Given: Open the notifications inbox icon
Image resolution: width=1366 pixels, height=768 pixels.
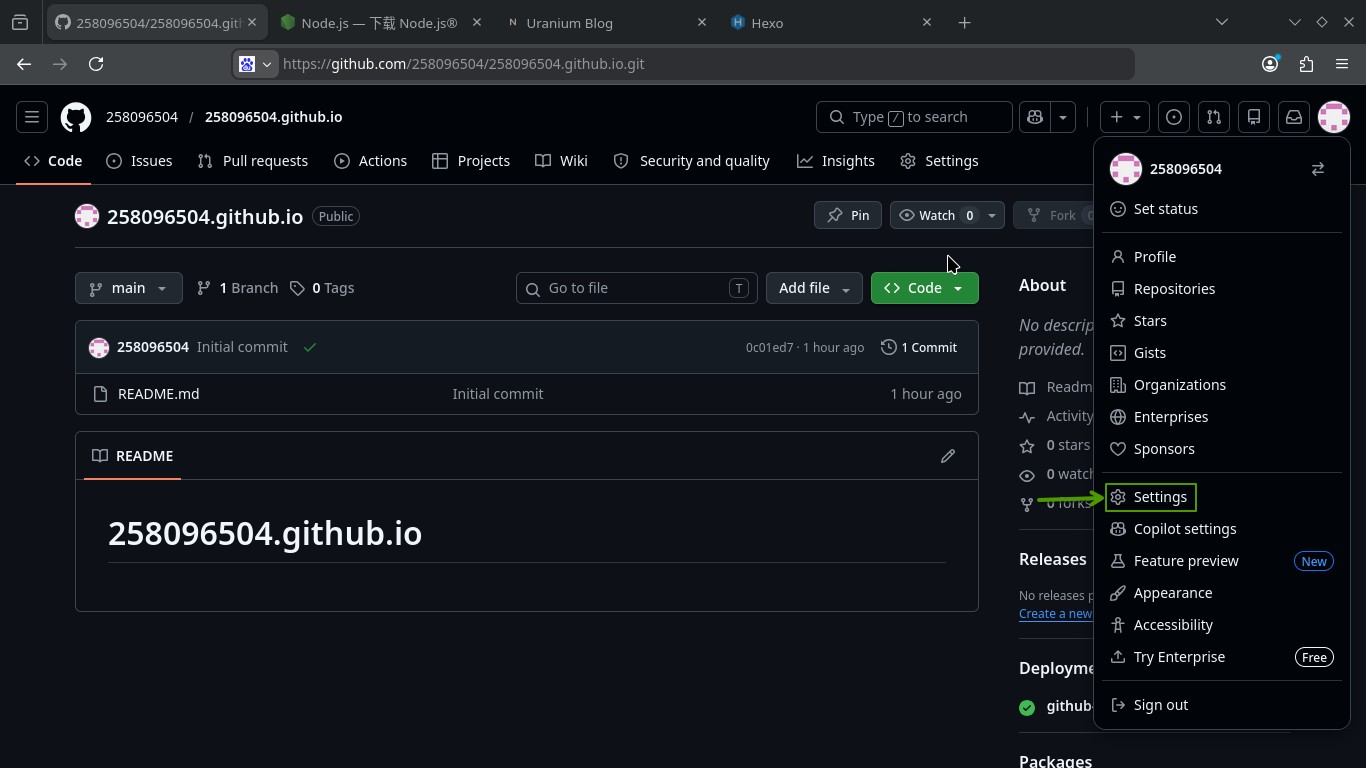Looking at the screenshot, I should (x=1294, y=117).
